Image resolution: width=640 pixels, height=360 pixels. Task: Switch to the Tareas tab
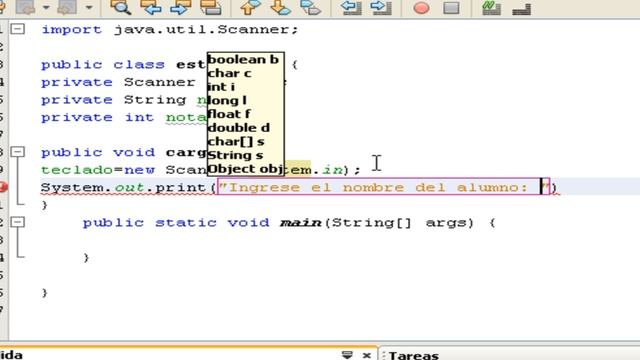click(x=413, y=355)
